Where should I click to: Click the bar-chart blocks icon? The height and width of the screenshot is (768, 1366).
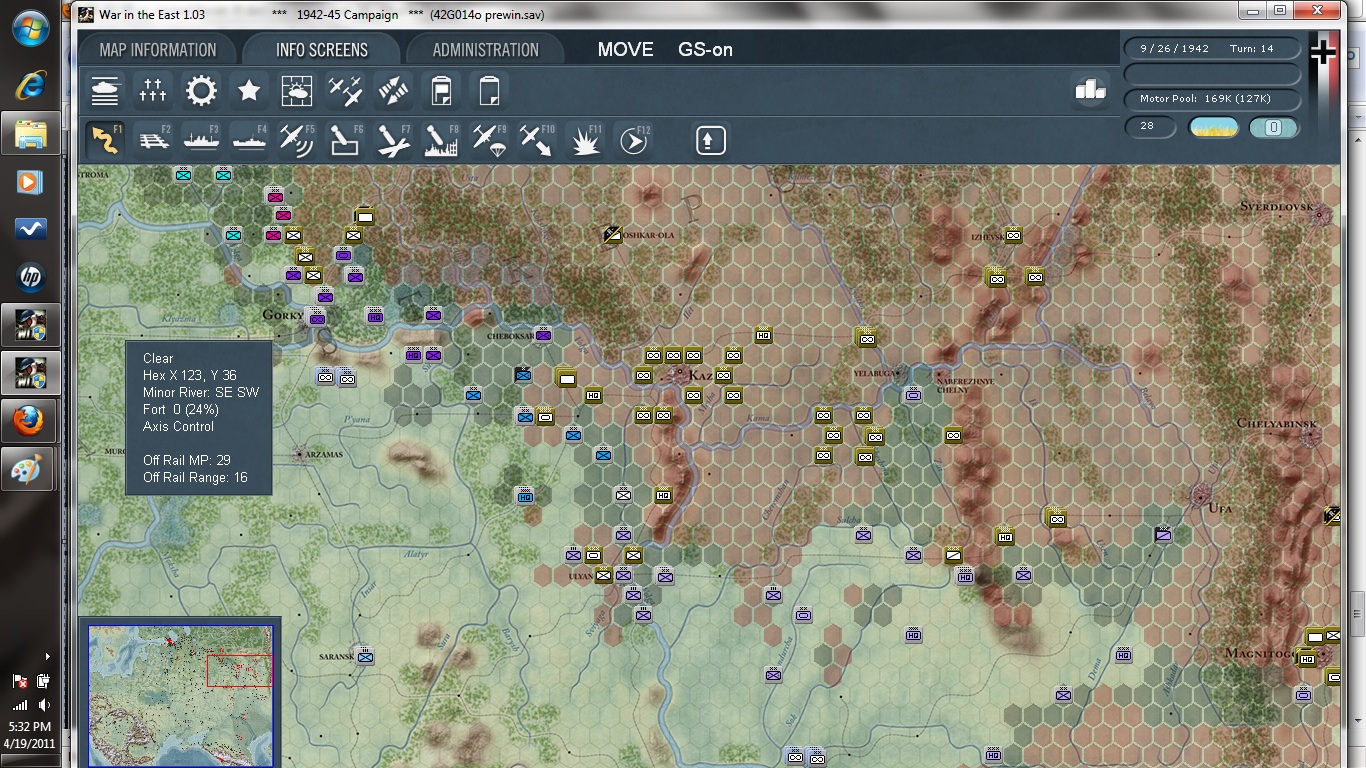tap(1090, 90)
